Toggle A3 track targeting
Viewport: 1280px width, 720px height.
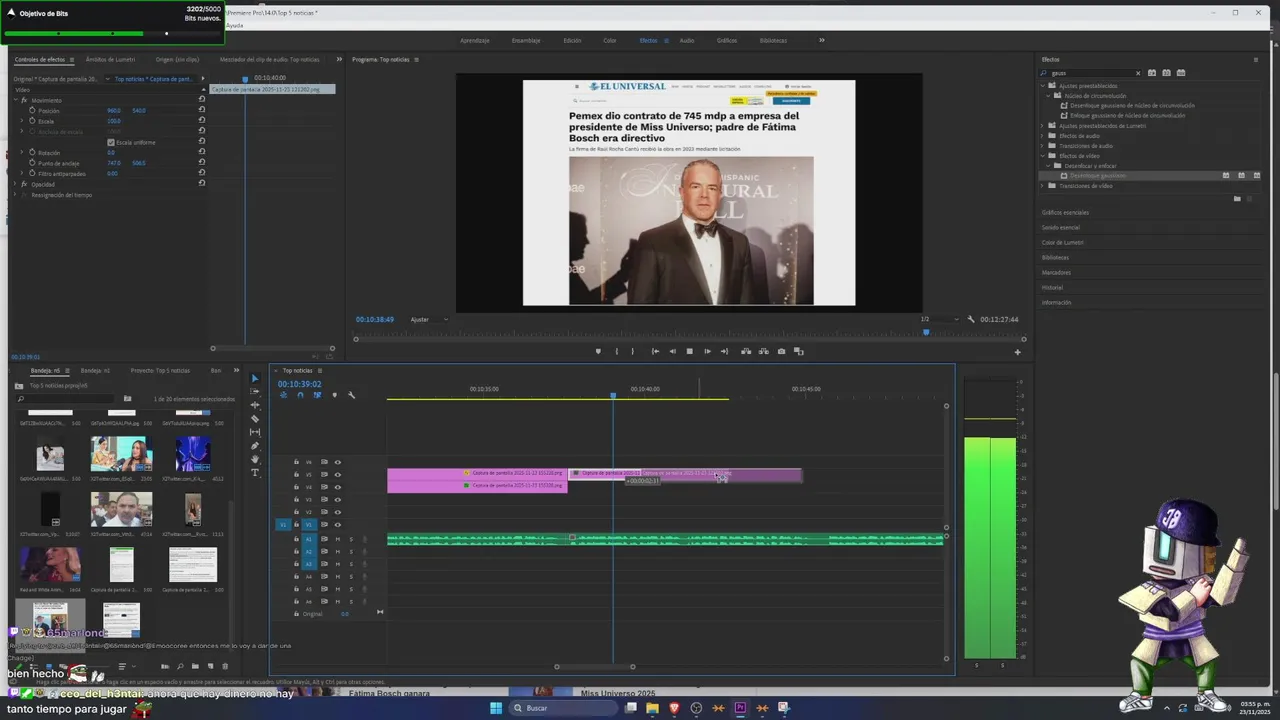(x=308, y=564)
